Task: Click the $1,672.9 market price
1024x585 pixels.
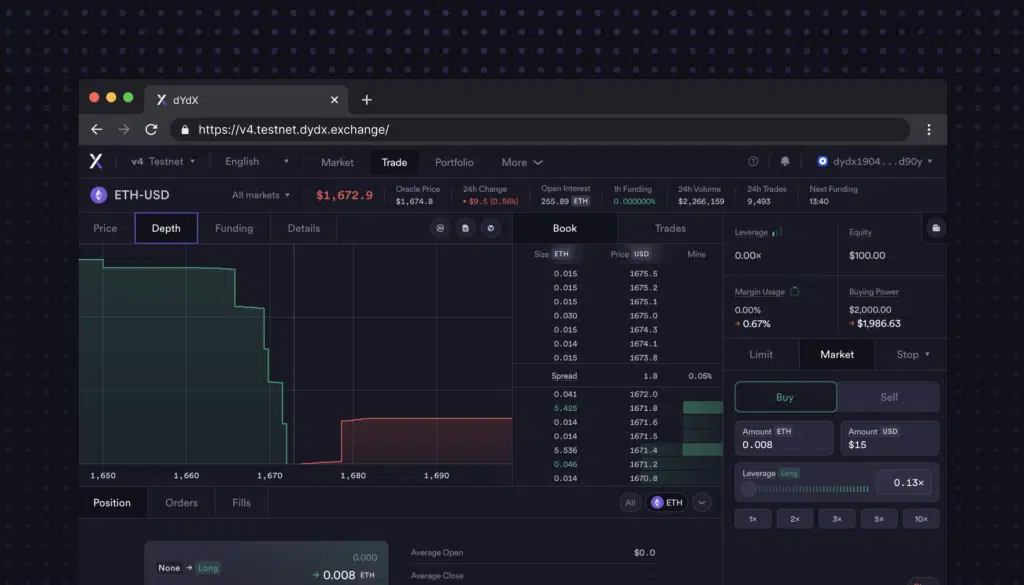Action: 344,195
